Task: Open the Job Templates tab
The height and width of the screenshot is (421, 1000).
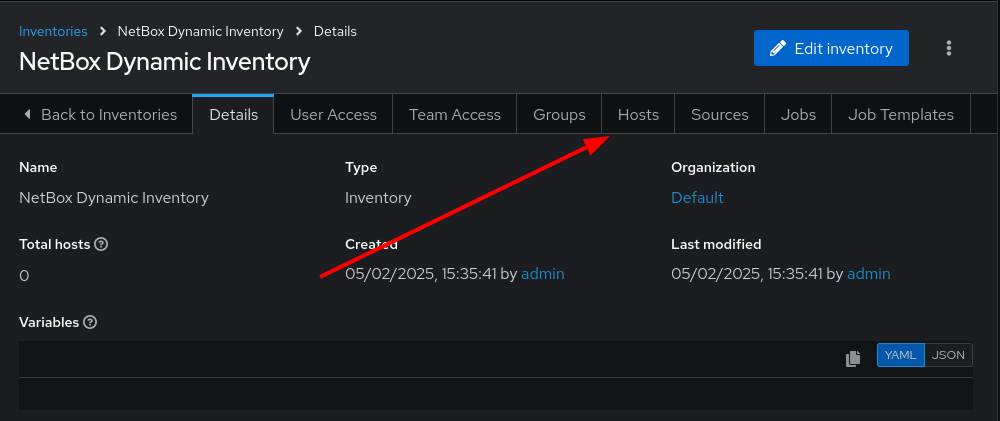Action: (901, 115)
